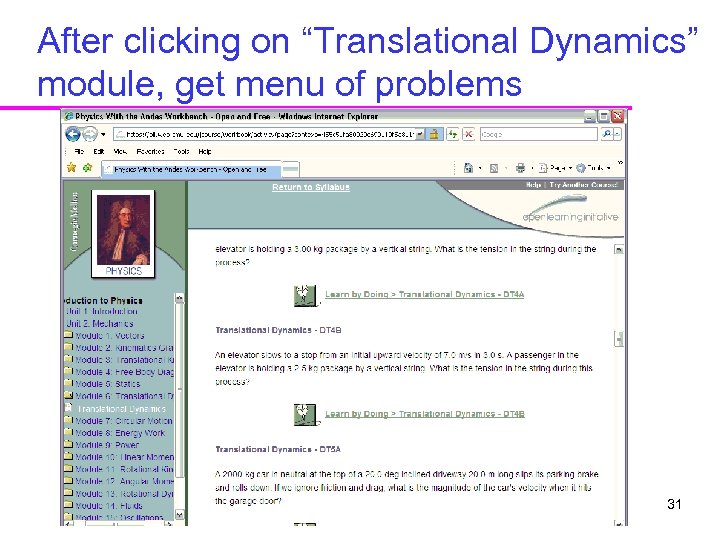
Task: Open the File menu
Action: tap(79, 152)
